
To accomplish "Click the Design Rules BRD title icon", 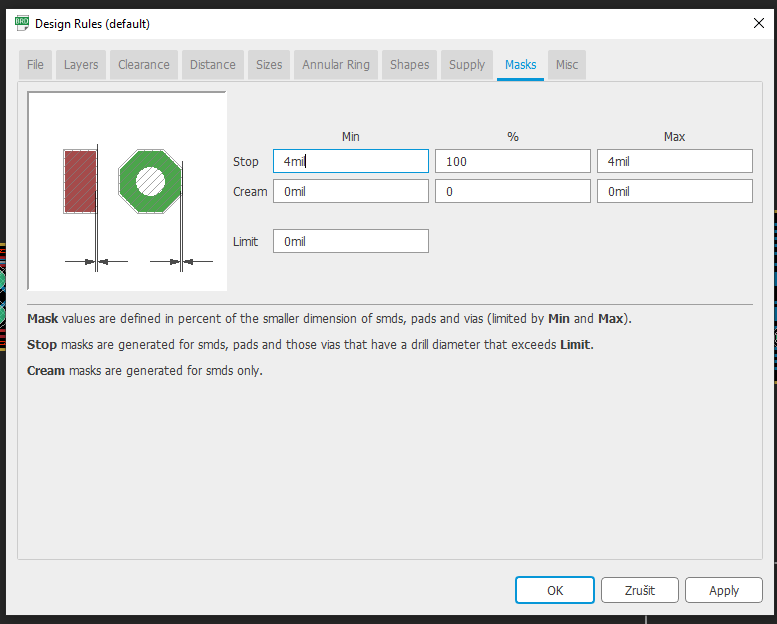I will click(21, 23).
